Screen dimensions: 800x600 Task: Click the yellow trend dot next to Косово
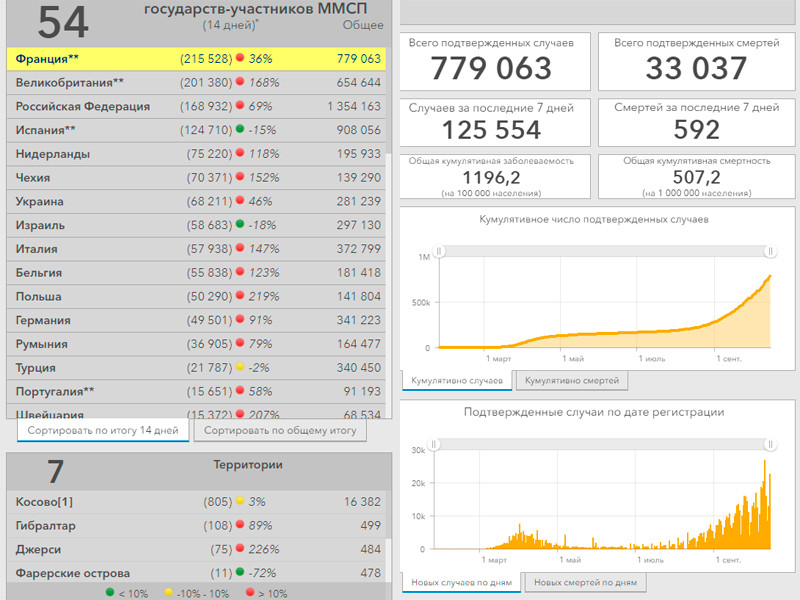[240, 502]
